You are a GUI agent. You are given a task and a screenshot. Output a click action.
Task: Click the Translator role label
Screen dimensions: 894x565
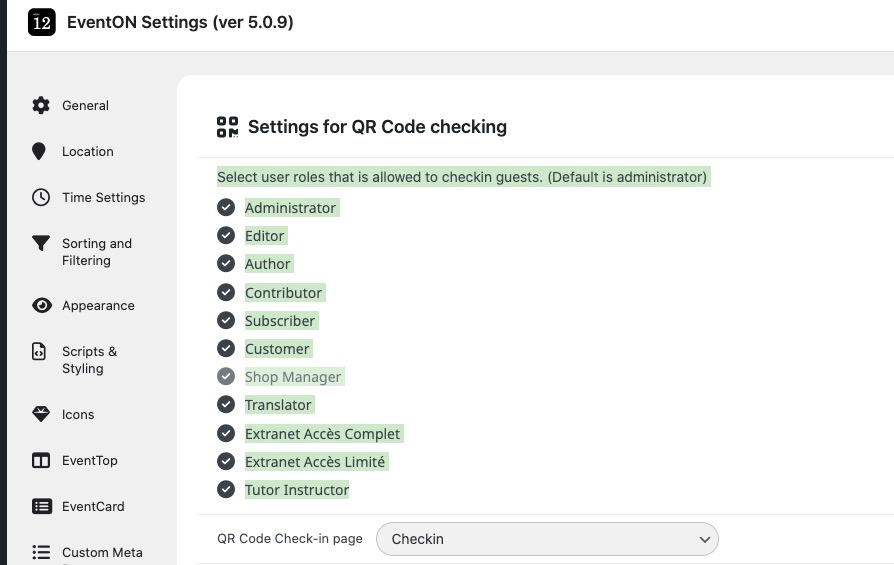point(278,405)
